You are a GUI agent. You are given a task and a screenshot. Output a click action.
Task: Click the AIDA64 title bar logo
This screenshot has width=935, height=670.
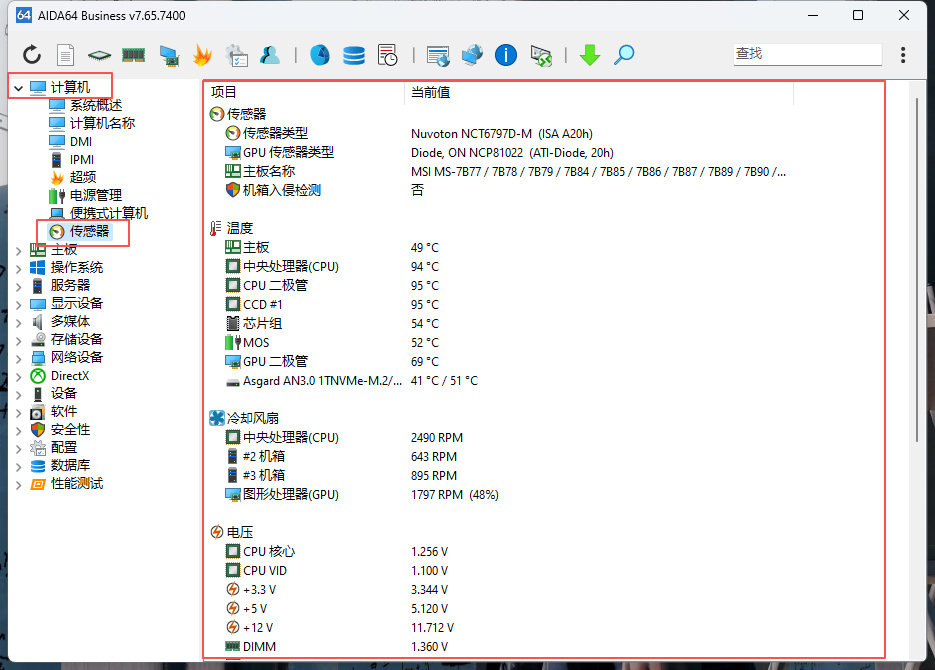coord(23,15)
